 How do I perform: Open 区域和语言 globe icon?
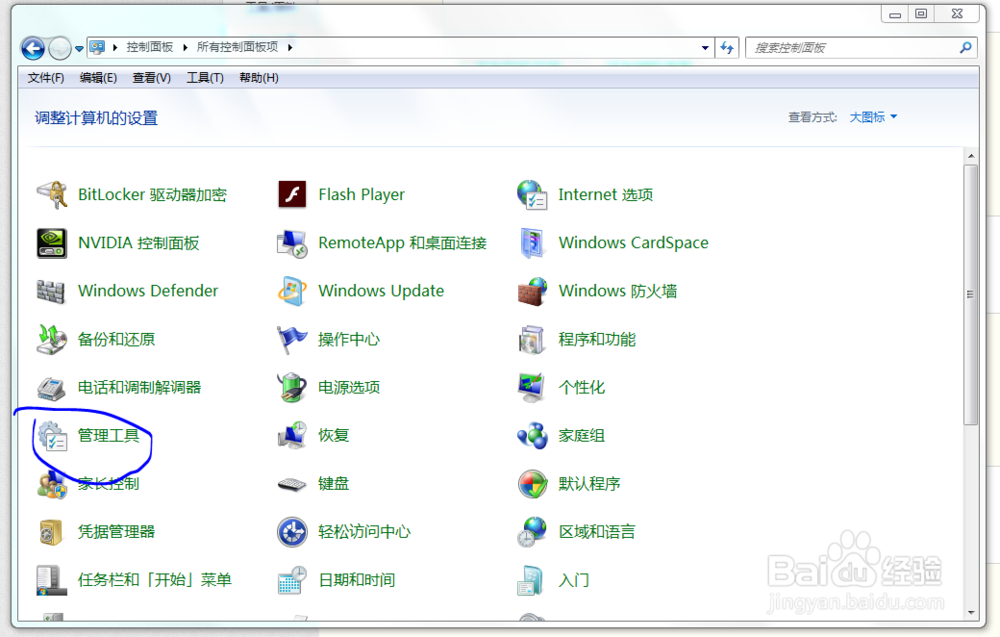(x=532, y=532)
